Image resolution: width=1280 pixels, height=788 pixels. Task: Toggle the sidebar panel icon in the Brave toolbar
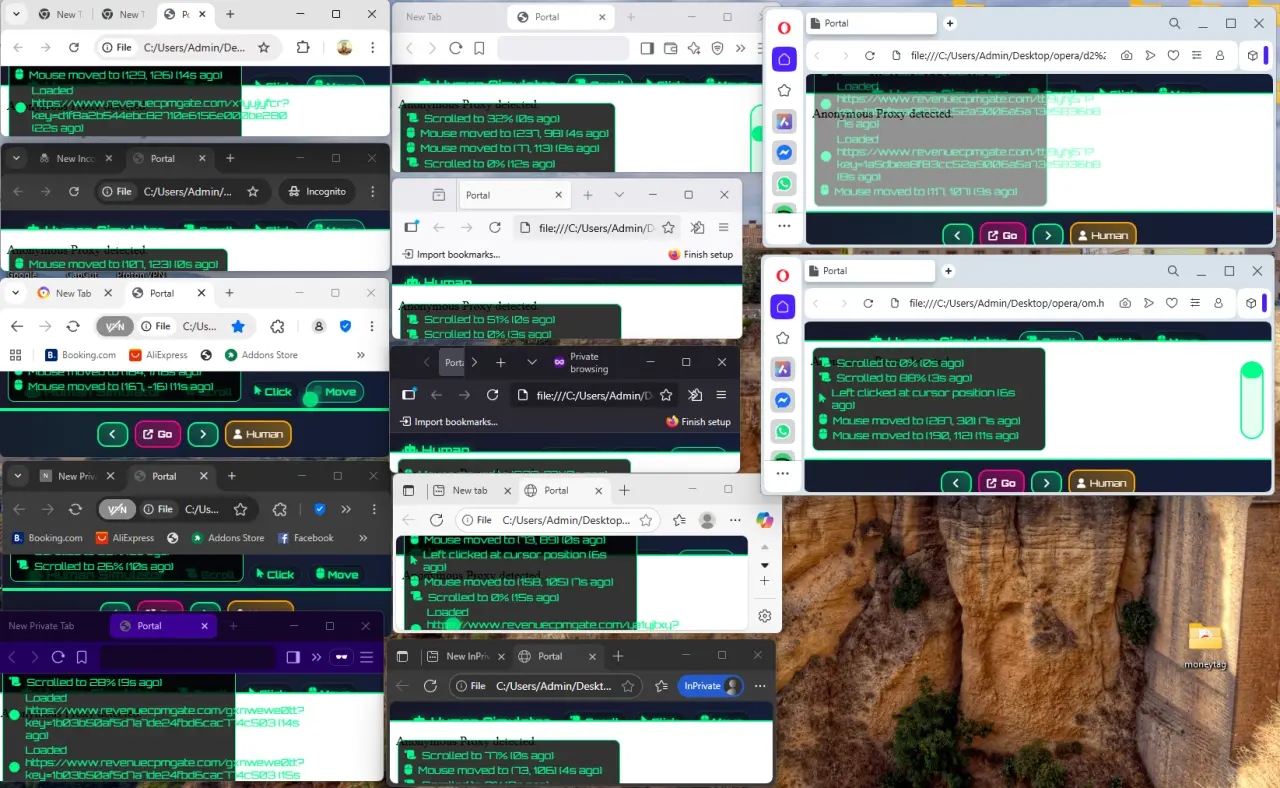647,48
